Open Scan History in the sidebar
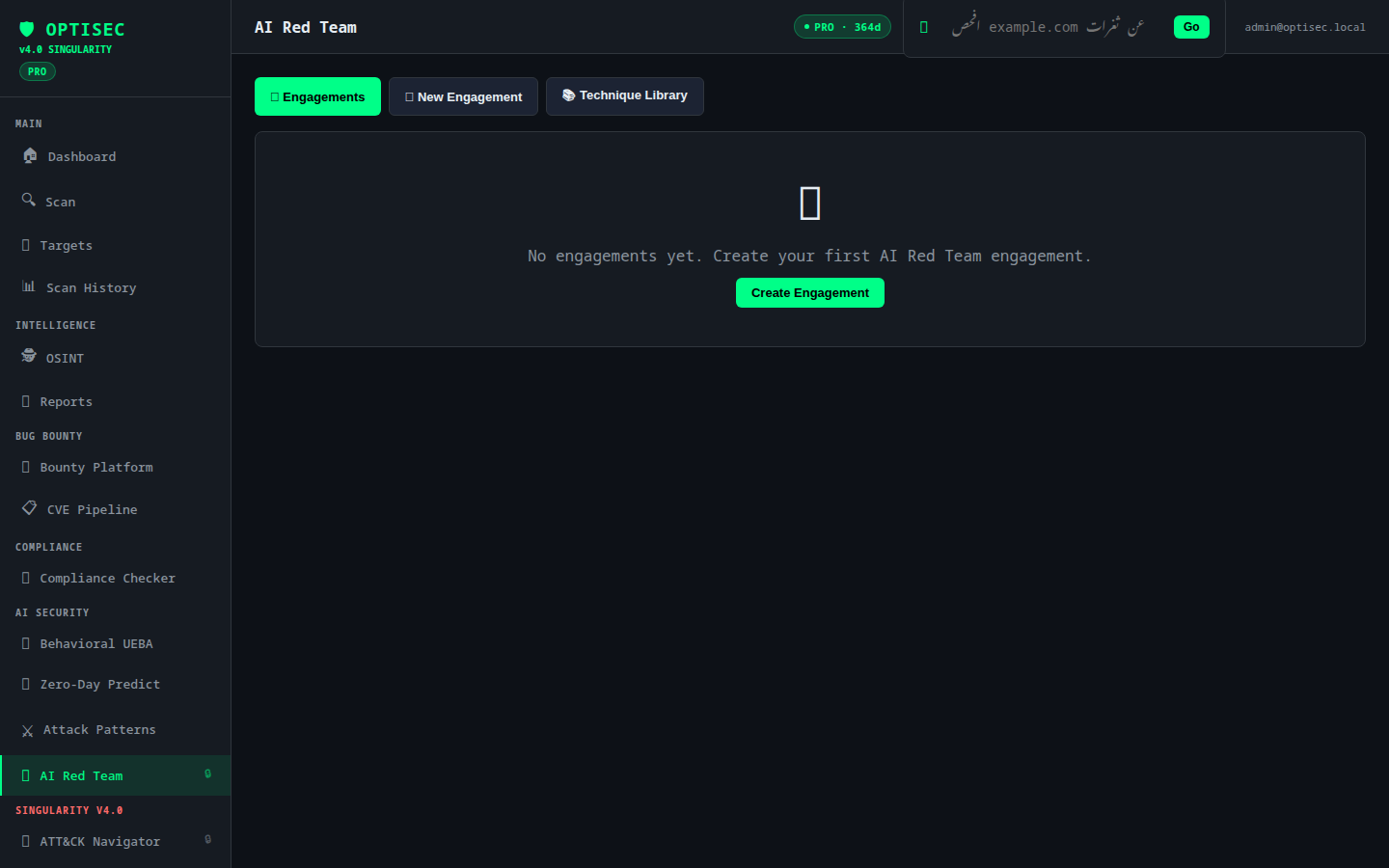 [116, 287]
